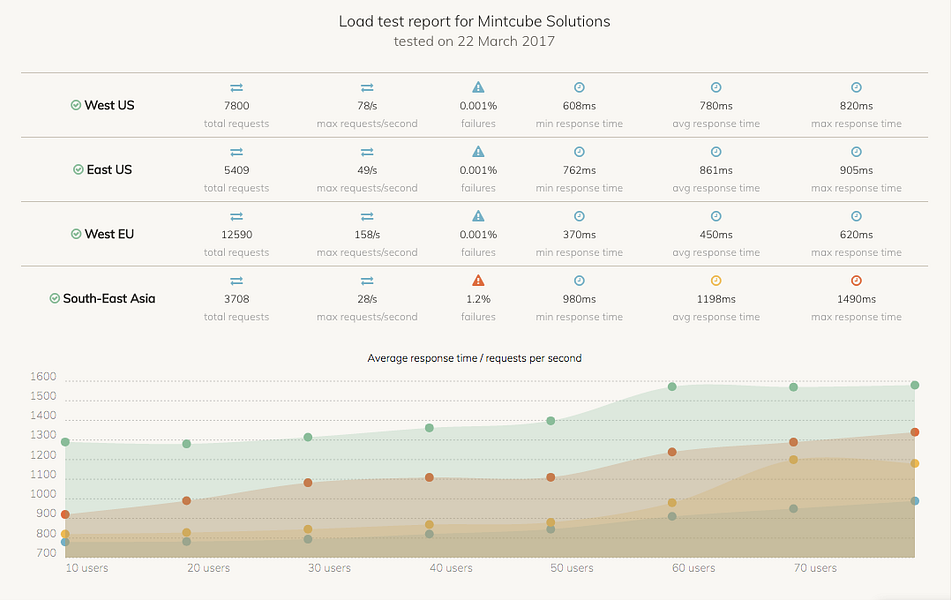Screen dimensions: 951x600
Task: Click the clock icon above 450ms
Action: click(716, 216)
